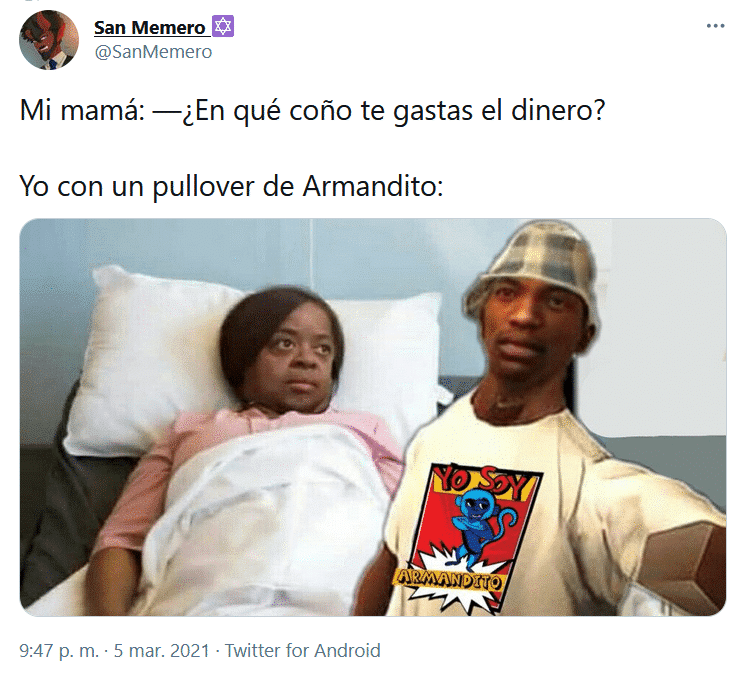The width and height of the screenshot is (740, 673).
Task: Click the 9:47 p. m. timestamp
Action: 59,650
